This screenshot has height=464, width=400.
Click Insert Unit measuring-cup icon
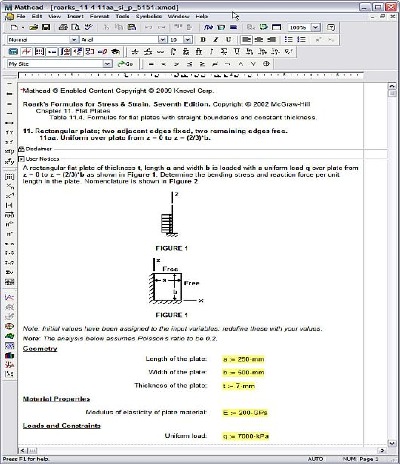click(x=221, y=27)
